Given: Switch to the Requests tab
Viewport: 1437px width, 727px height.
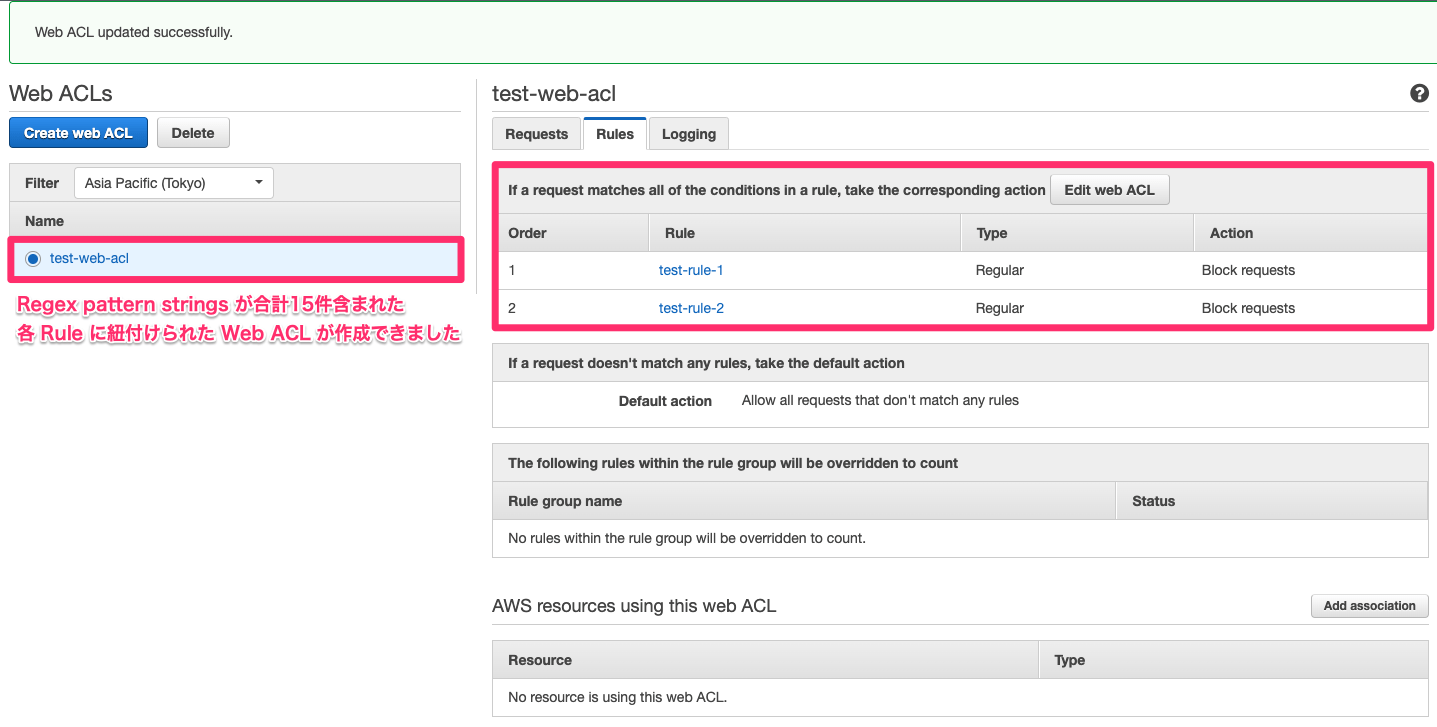Looking at the screenshot, I should [536, 133].
